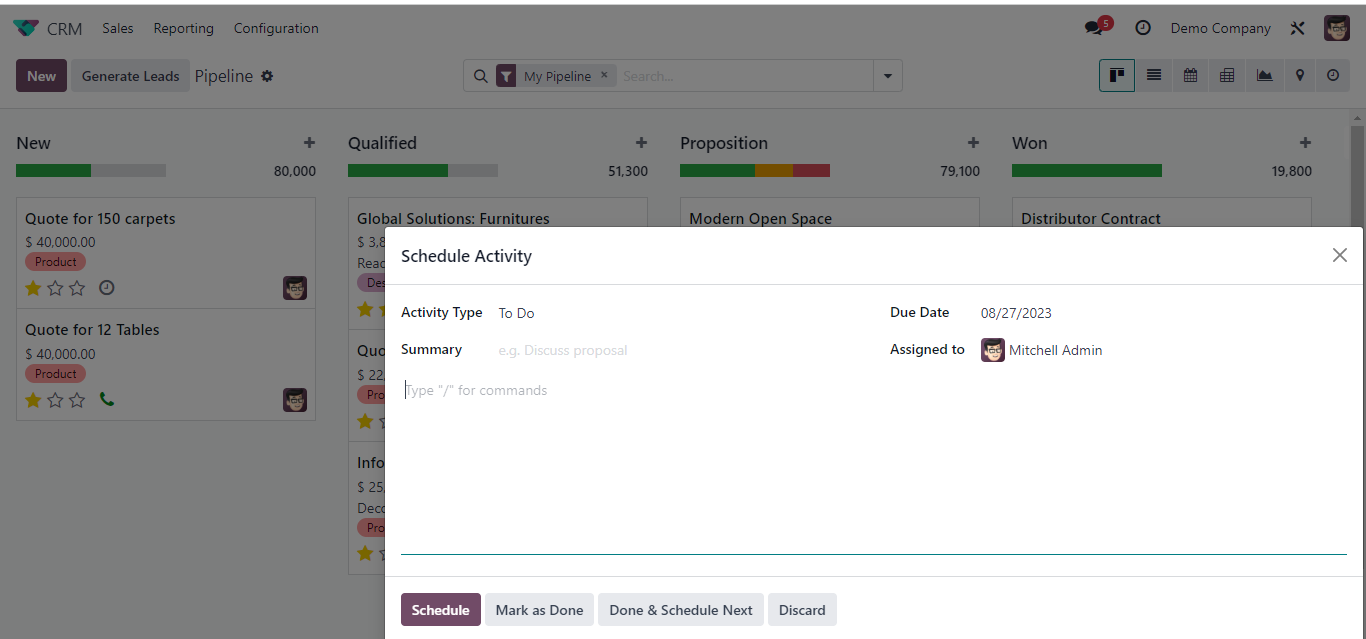
Task: Switch to pivot table view
Action: point(1227,75)
